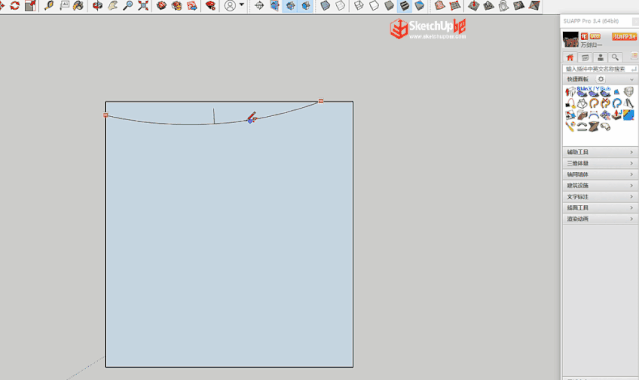Click the Zoom magnifier tool
Screen dimensions: 639x380
pyautogui.click(x=128, y=6)
